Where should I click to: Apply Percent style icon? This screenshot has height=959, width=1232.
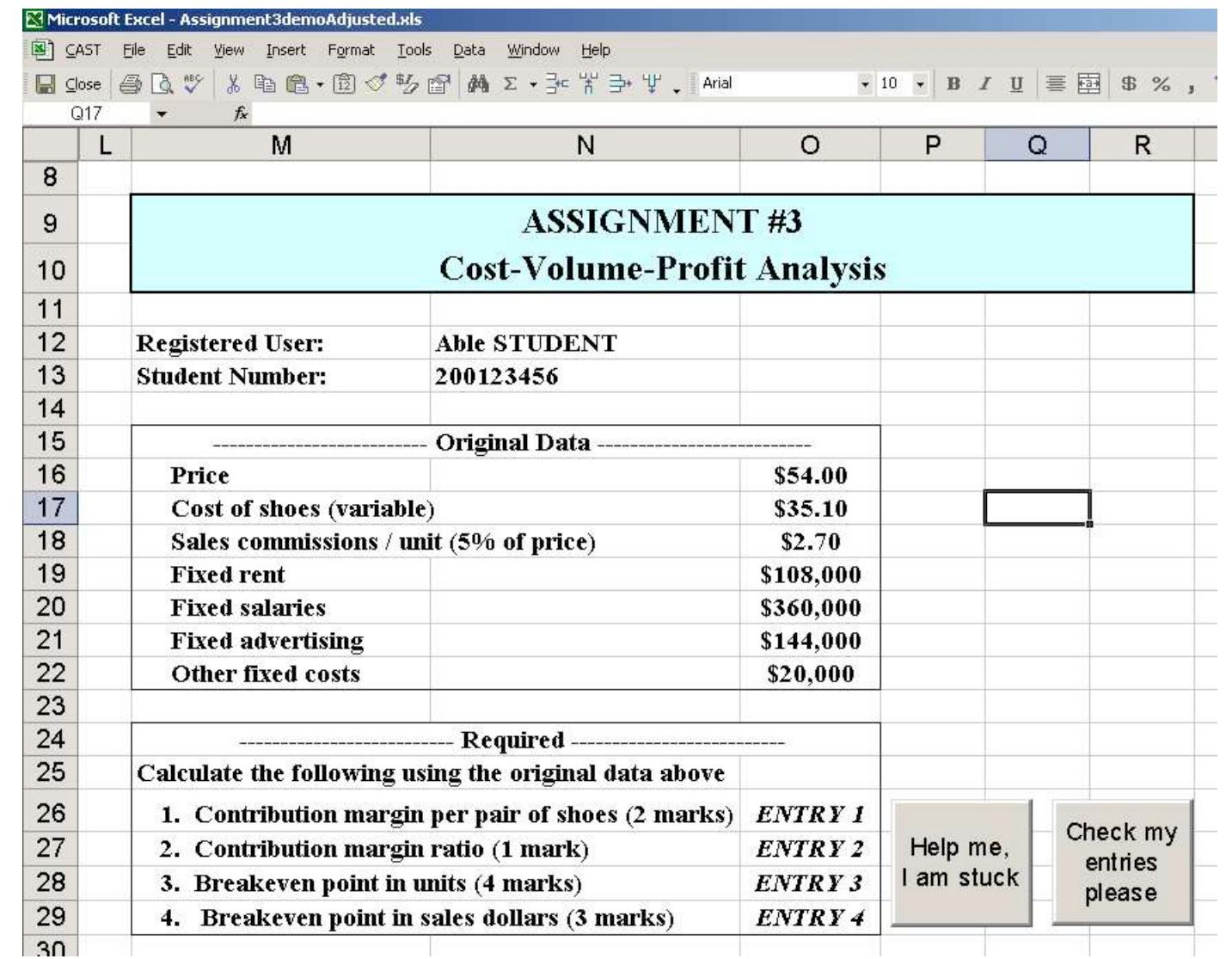pos(1161,84)
